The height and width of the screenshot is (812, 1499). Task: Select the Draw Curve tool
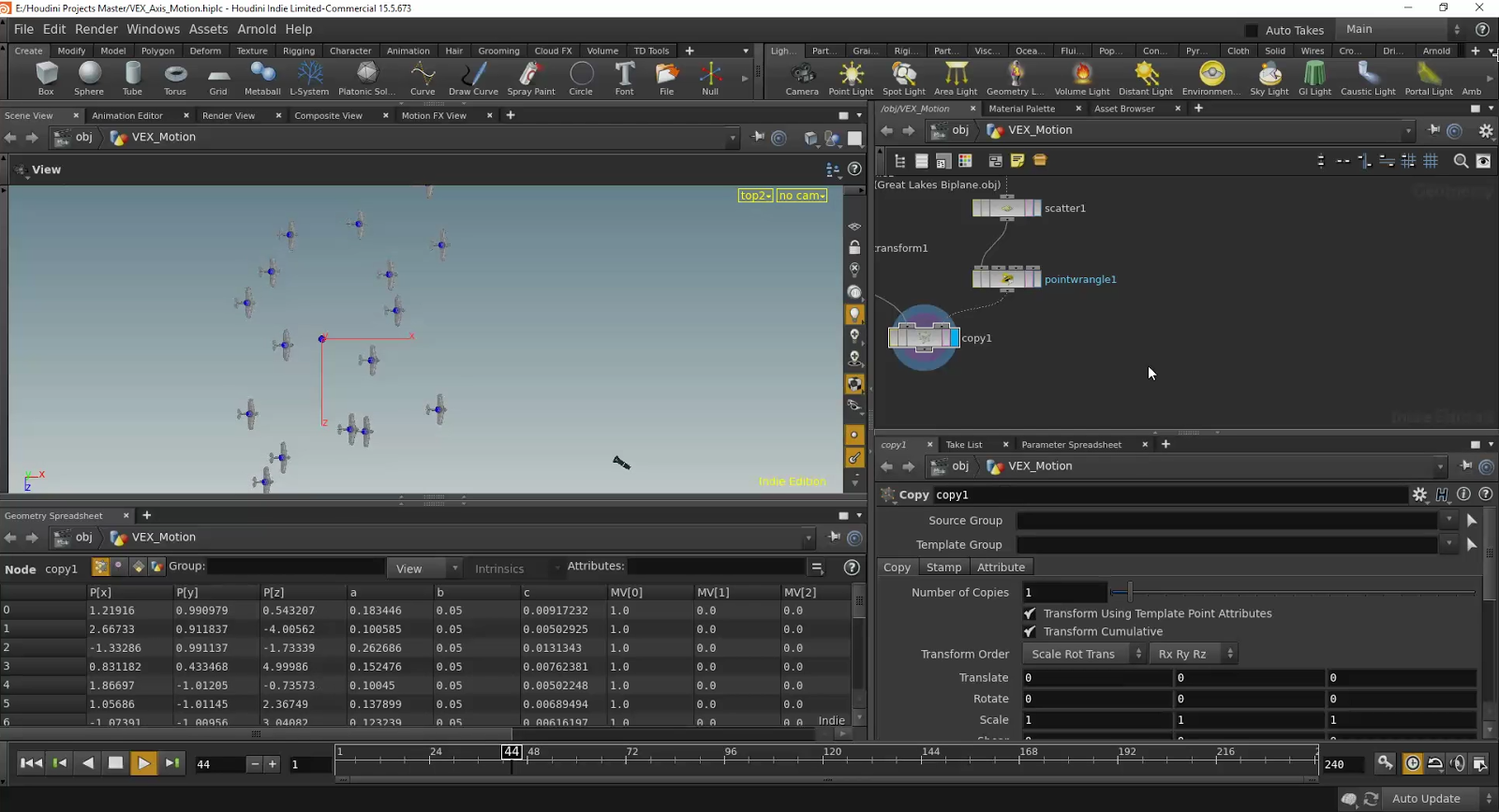click(473, 79)
